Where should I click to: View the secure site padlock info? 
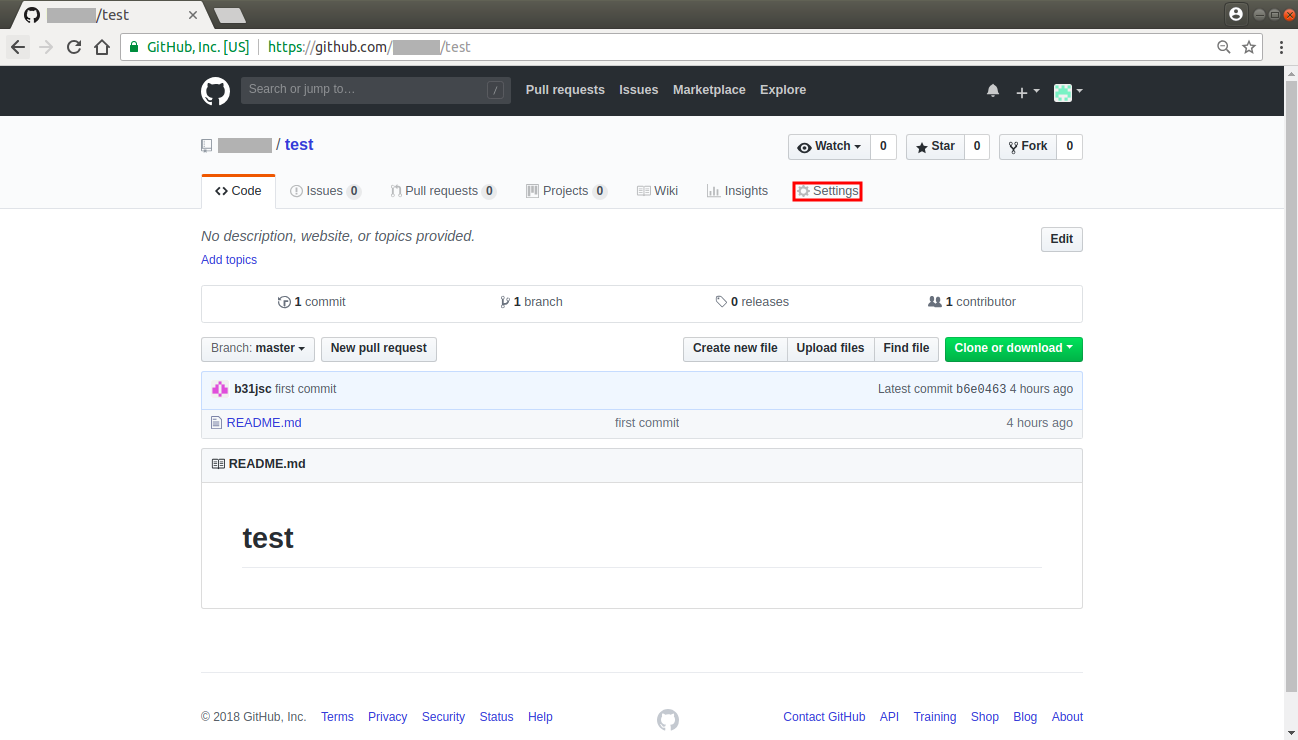point(134,47)
